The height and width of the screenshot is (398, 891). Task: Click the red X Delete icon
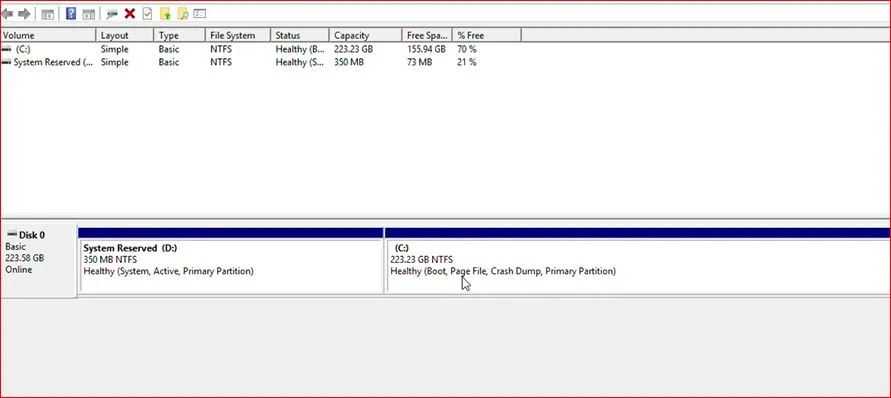click(130, 14)
